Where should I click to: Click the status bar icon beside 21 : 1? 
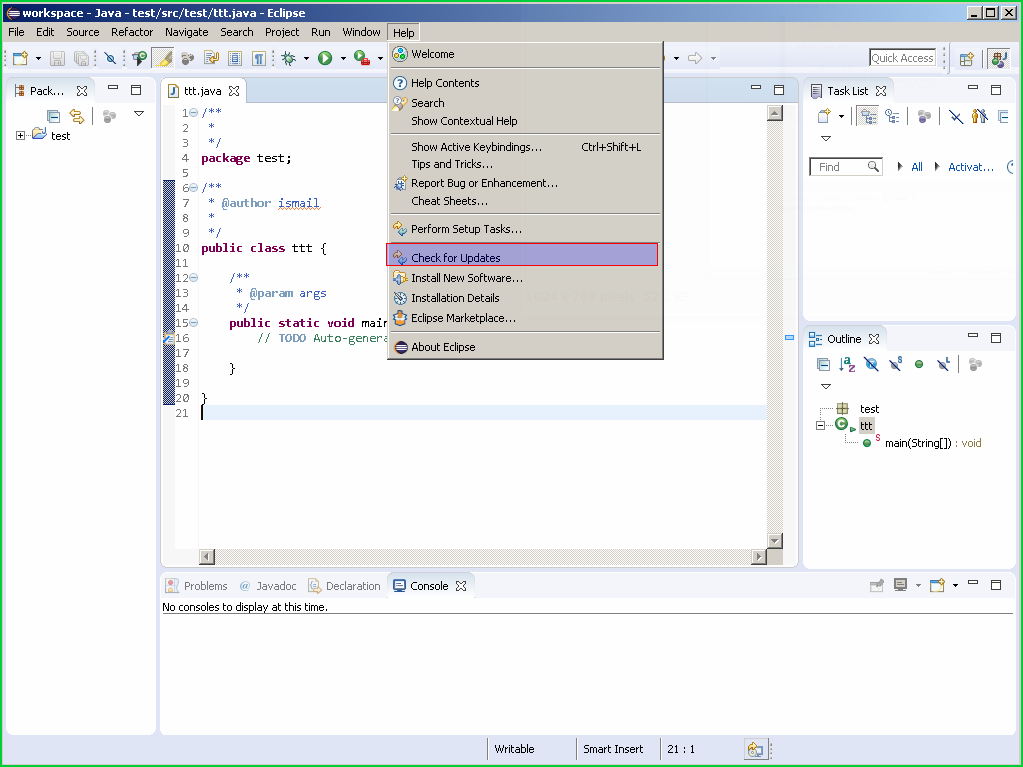[755, 749]
